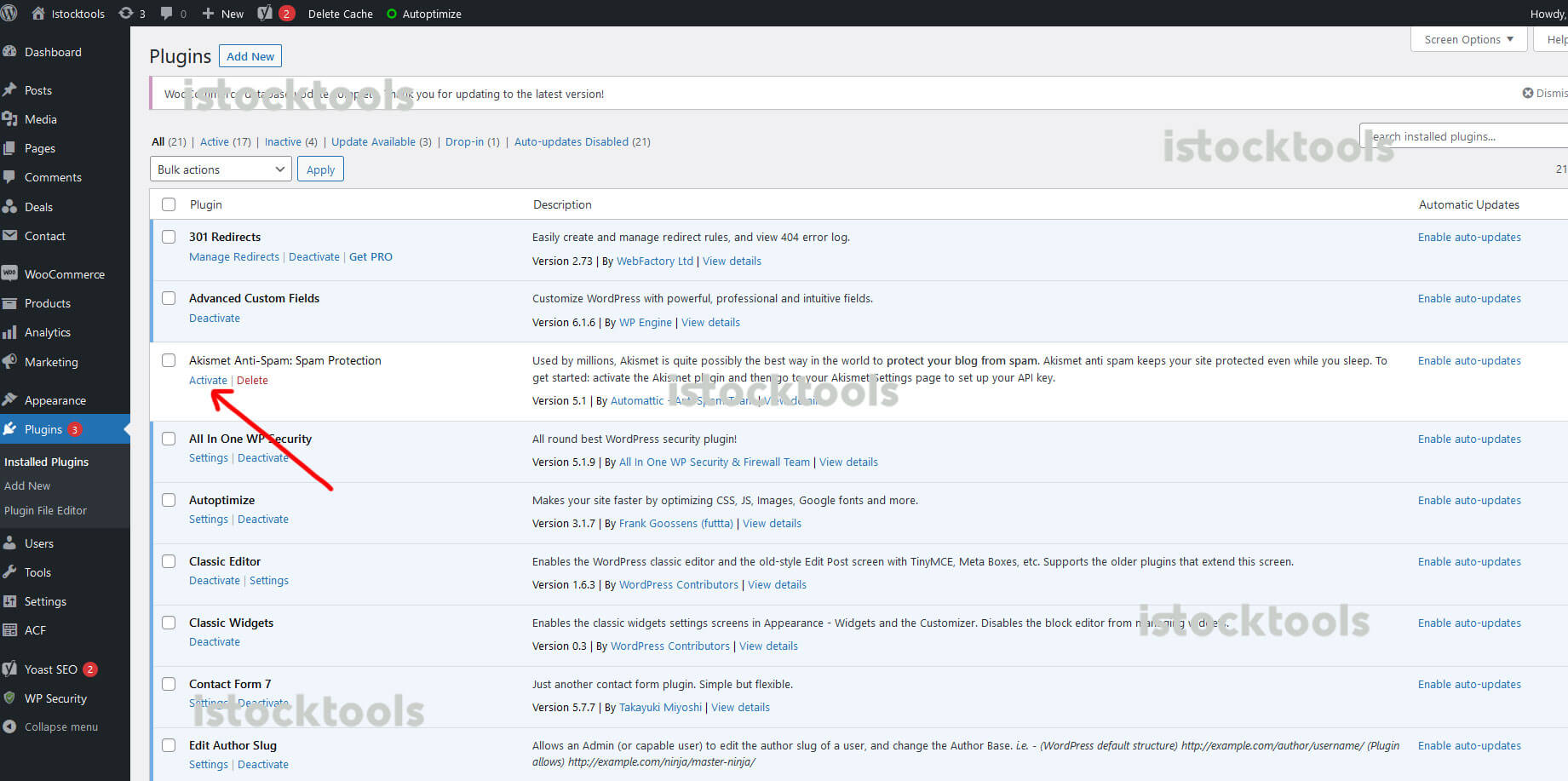The height and width of the screenshot is (781, 1568).
Task: Open the Contact envelope icon in the sidebar
Action: click(x=9, y=236)
